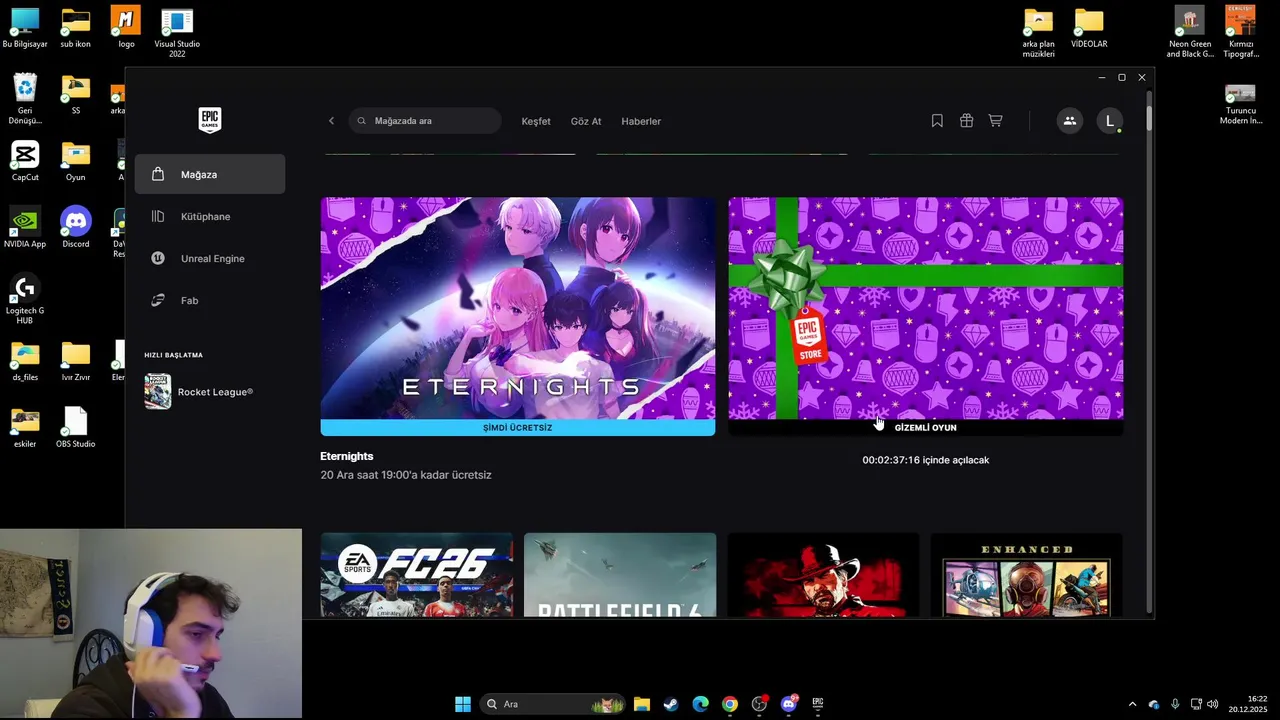This screenshot has width=1280, height=720.
Task: Open NVIDIA App desktop shortcut
Action: 25,228
